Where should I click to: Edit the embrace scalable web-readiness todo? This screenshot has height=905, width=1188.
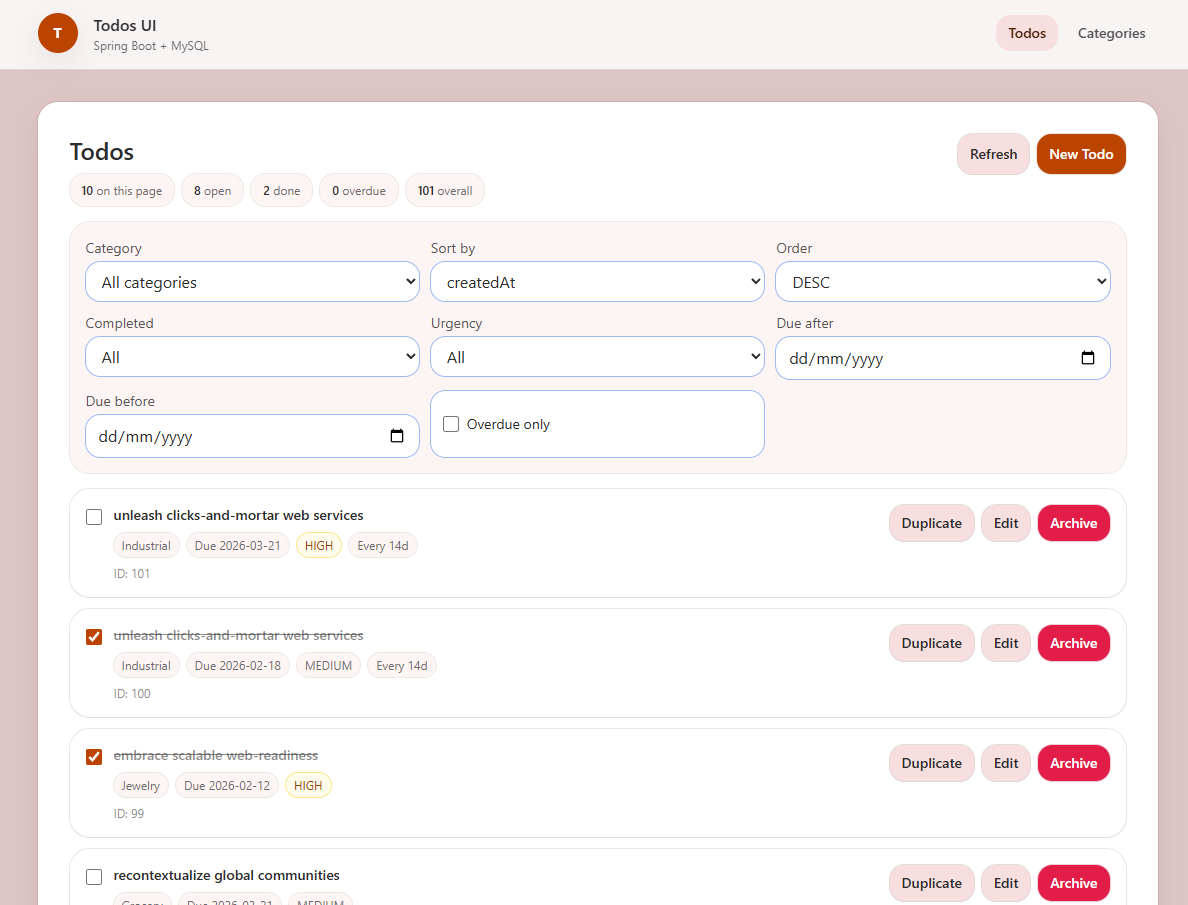[1006, 763]
